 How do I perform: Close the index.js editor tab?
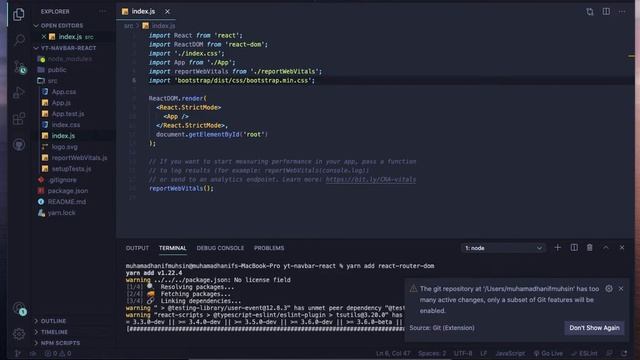point(167,11)
